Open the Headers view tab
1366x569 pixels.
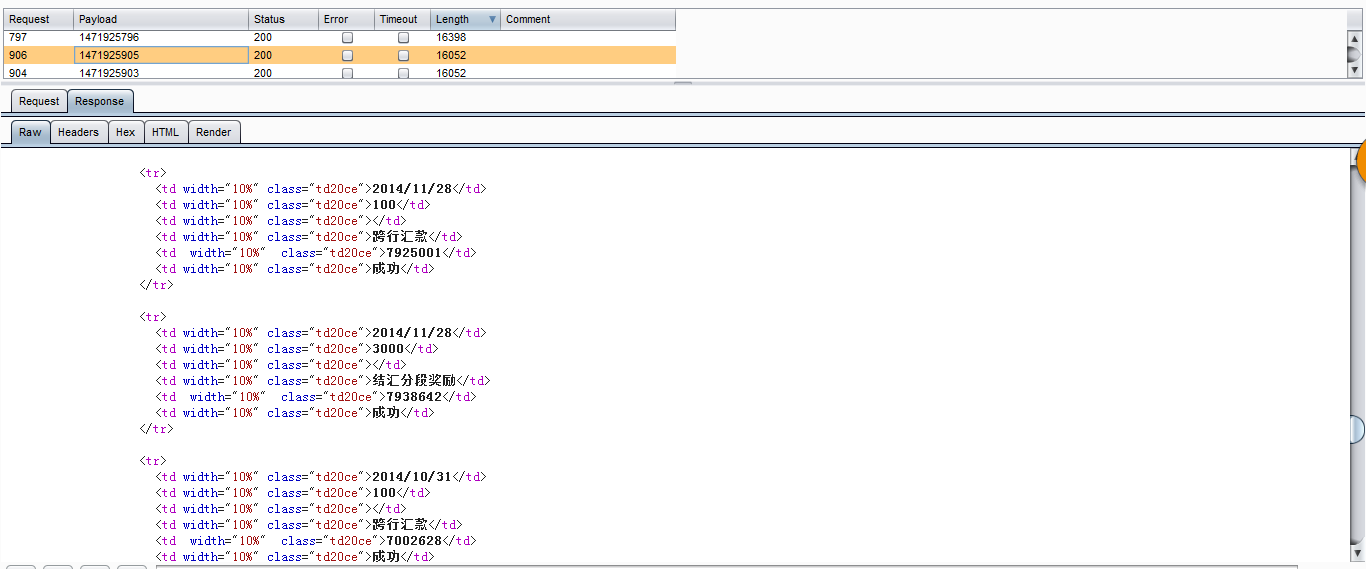pyautogui.click(x=78, y=132)
